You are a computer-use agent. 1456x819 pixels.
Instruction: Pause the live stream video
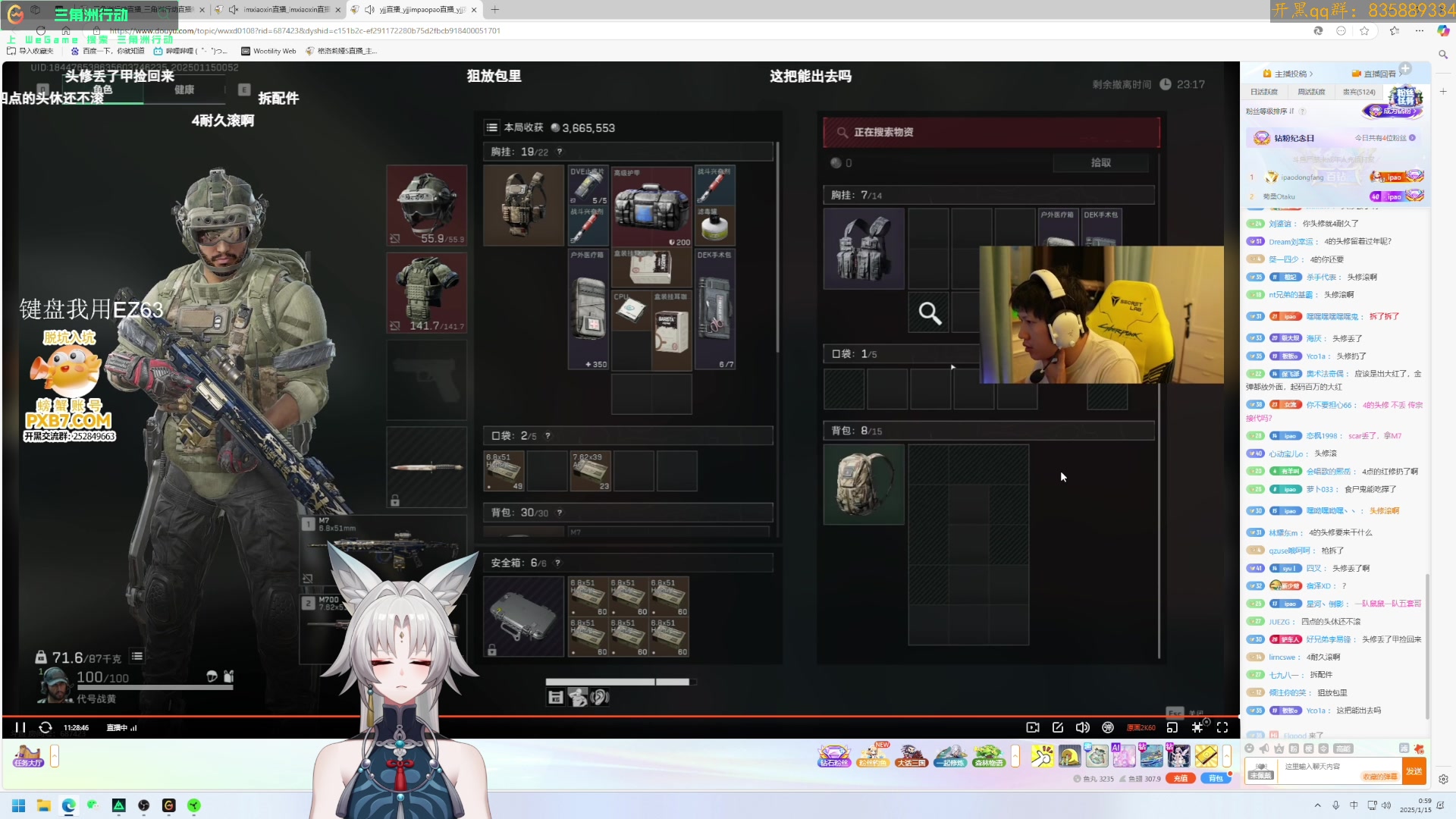click(x=20, y=727)
